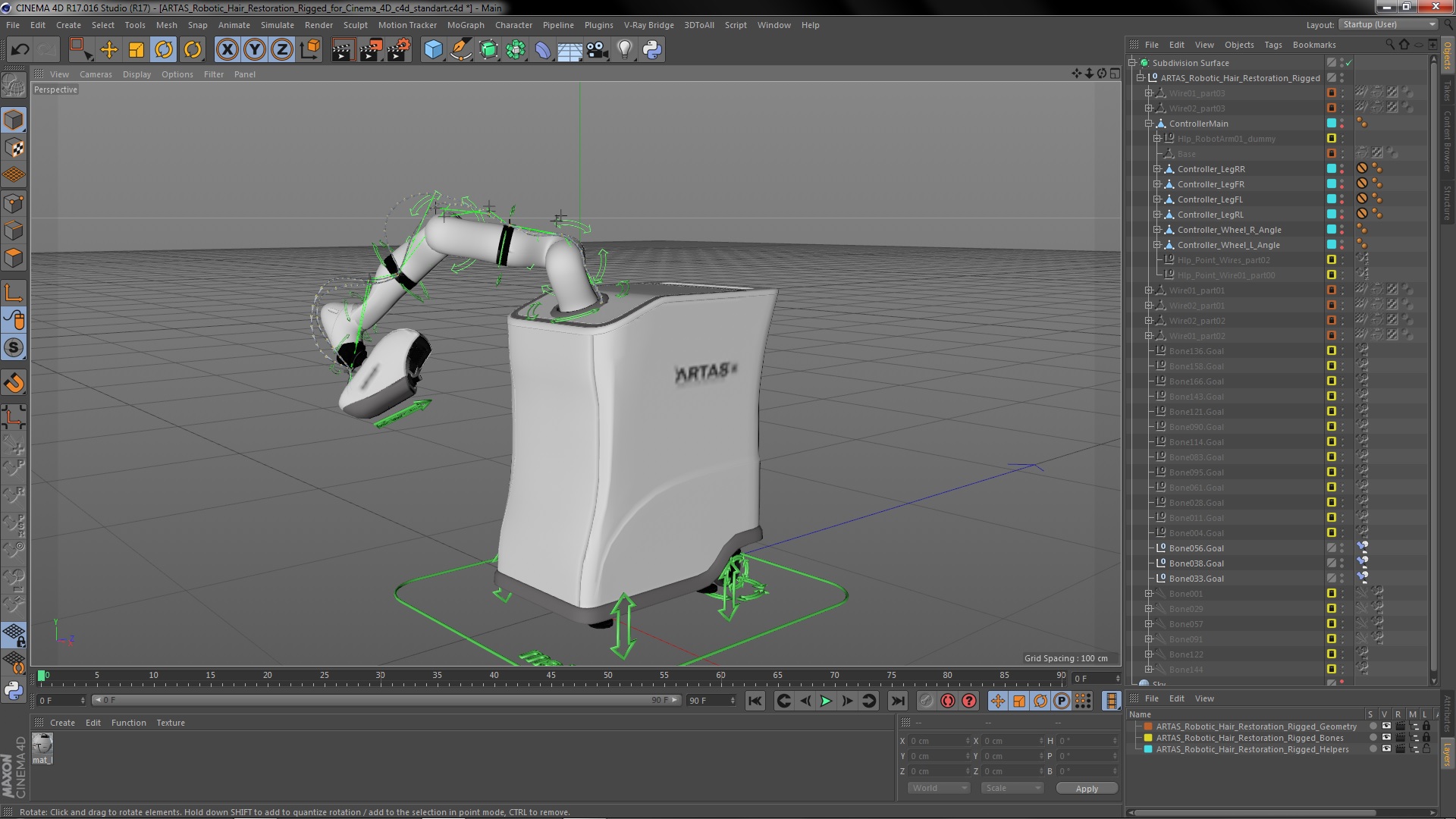
Task: Click the Coordinate System icon
Action: [x=309, y=50]
